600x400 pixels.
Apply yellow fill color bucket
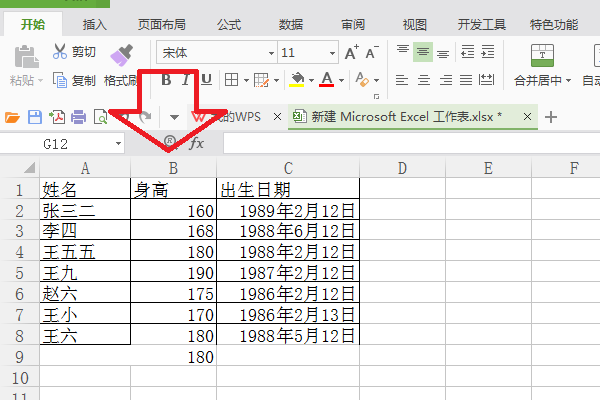[x=297, y=80]
